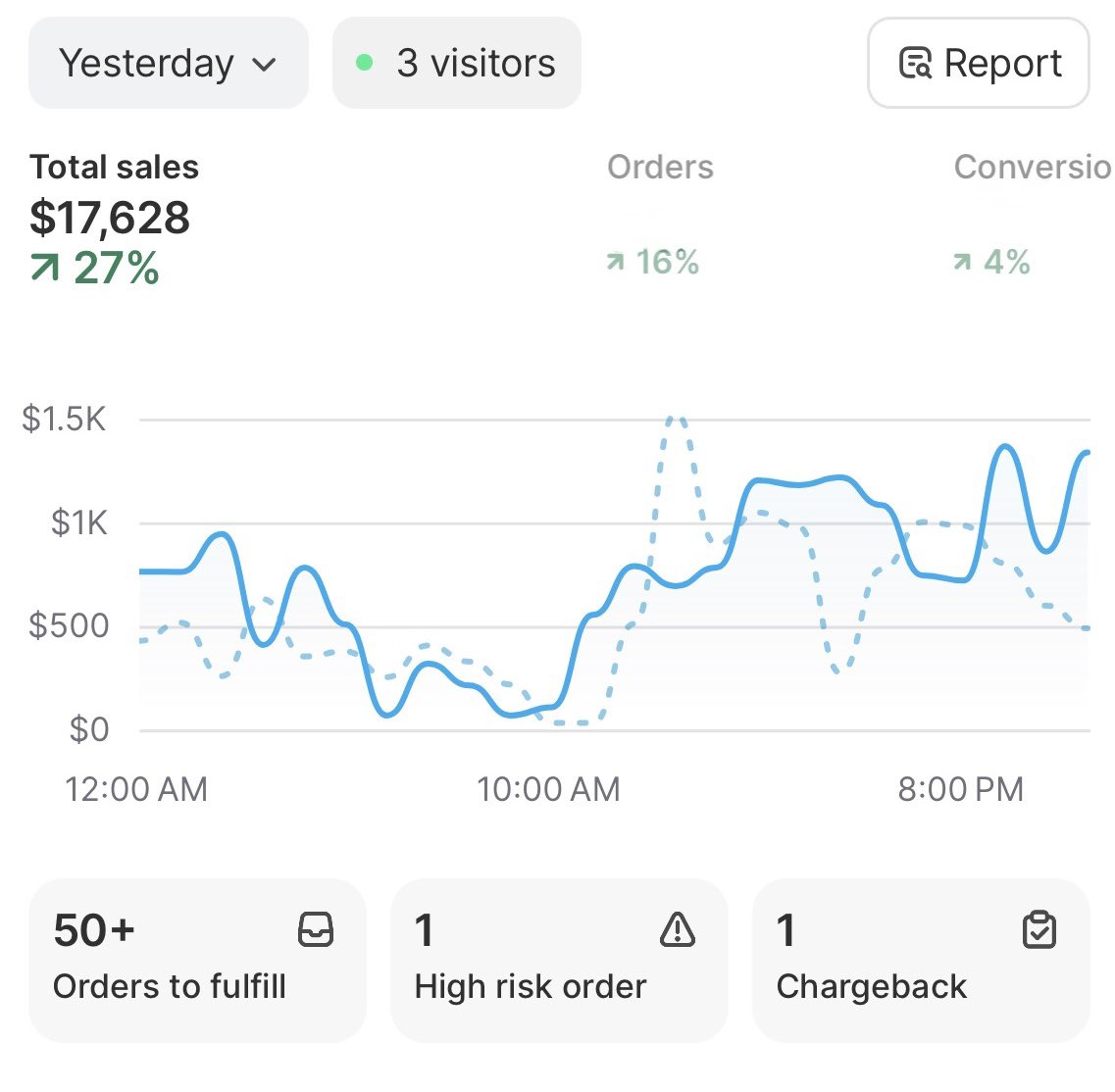Open the 50+ Orders to fulfill card
Screen dimensions: 1115x1092
pos(197,960)
